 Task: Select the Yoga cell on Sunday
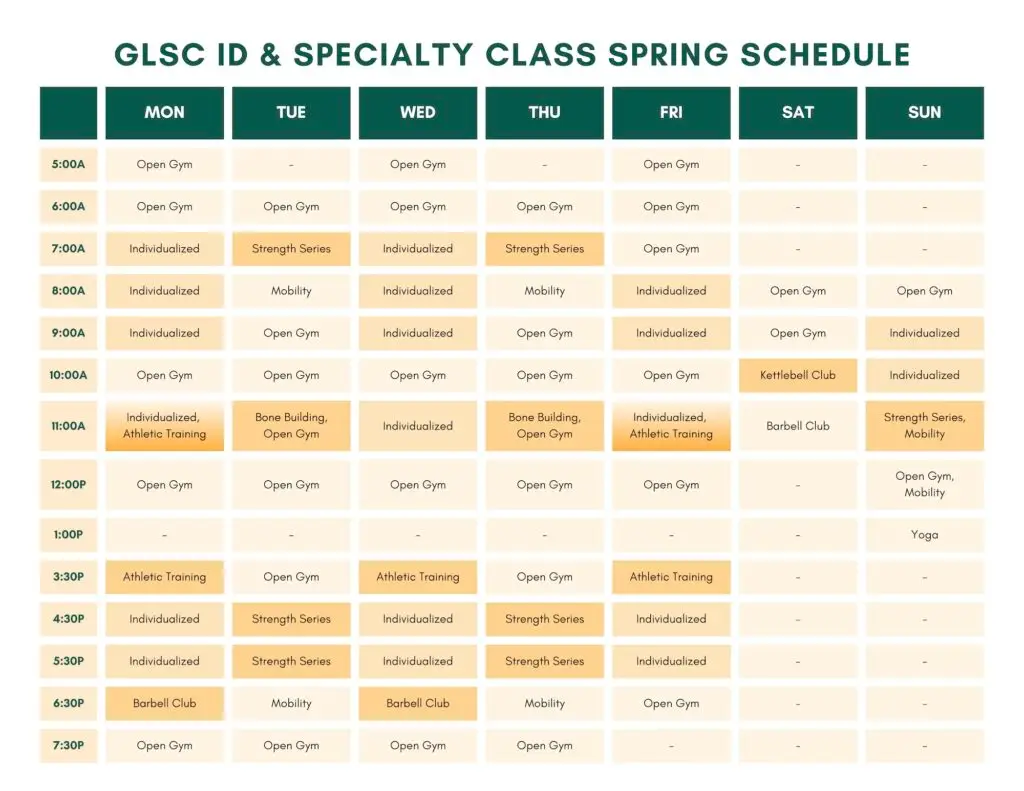[x=925, y=535]
